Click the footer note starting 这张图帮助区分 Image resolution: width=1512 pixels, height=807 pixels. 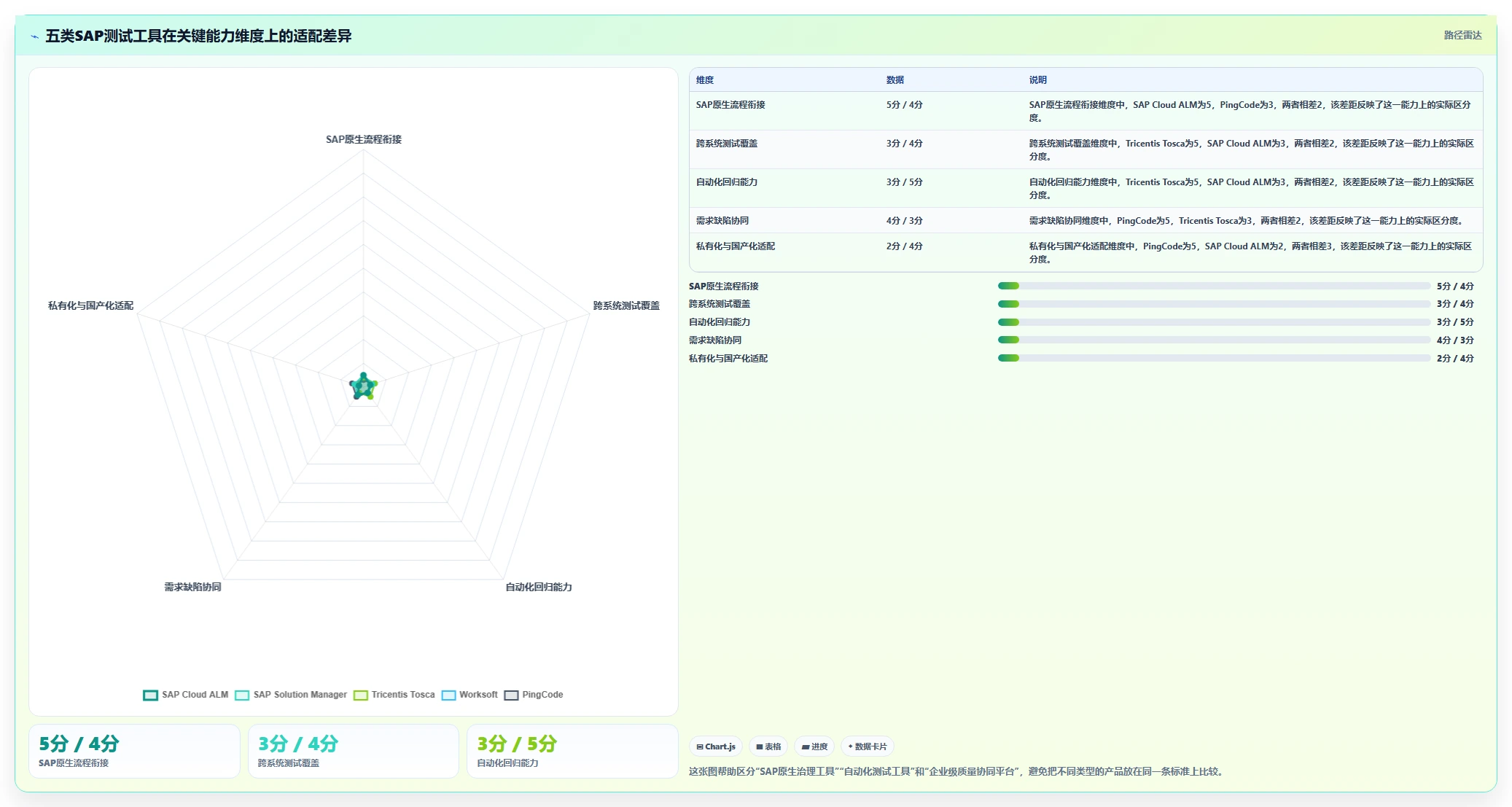[x=956, y=771]
